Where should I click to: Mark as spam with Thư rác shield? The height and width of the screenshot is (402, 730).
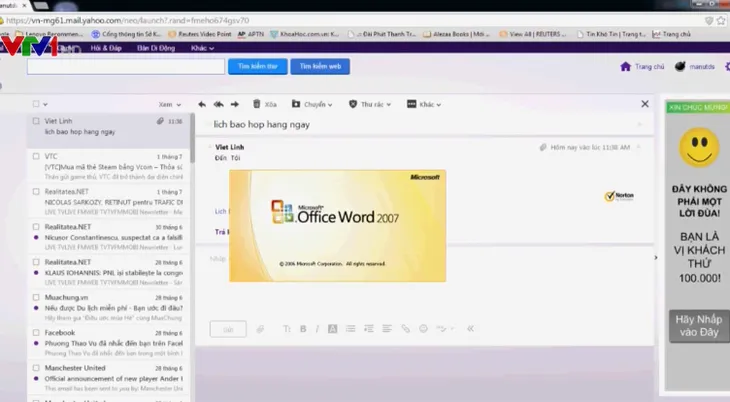tap(353, 104)
